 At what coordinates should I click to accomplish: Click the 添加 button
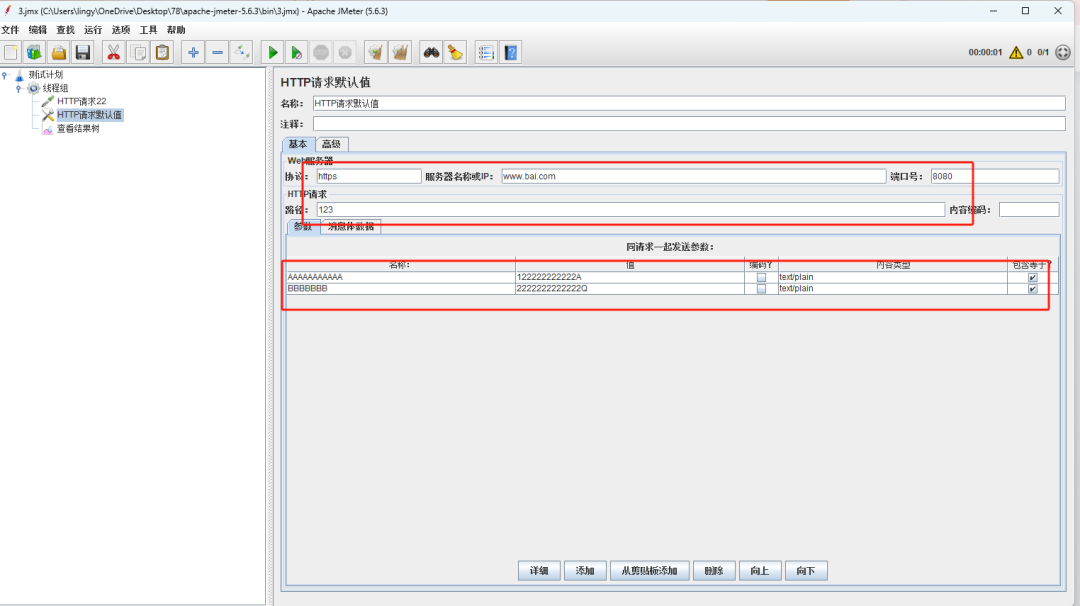[585, 571]
